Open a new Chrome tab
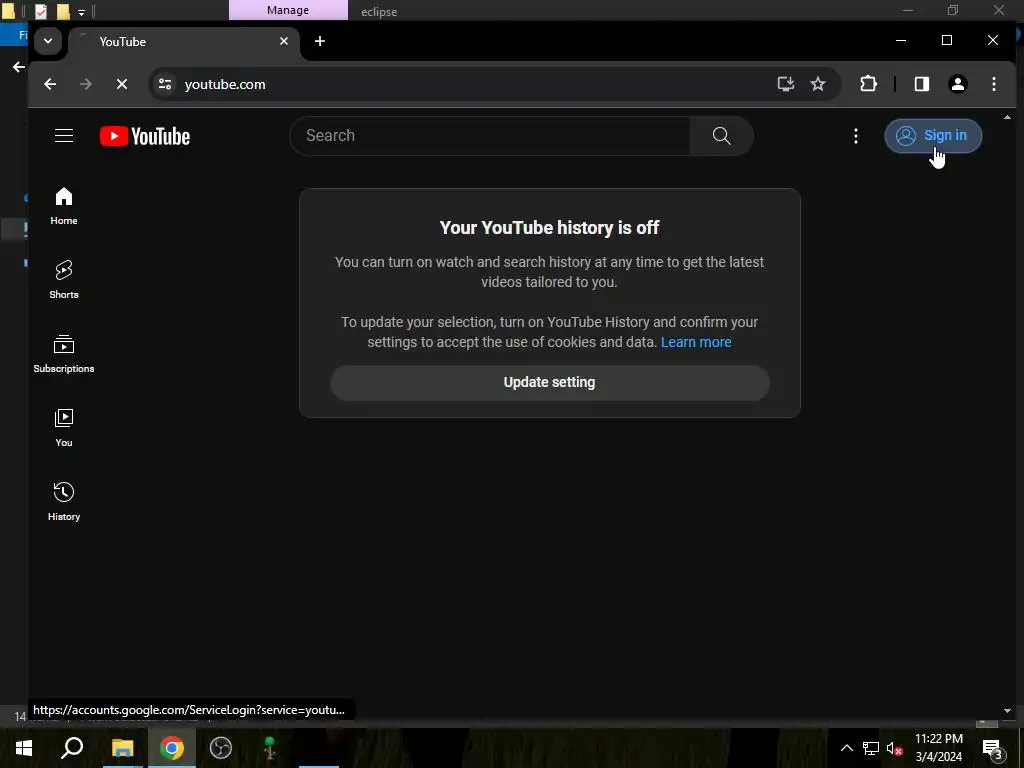Viewport: 1024px width, 768px height. [319, 41]
